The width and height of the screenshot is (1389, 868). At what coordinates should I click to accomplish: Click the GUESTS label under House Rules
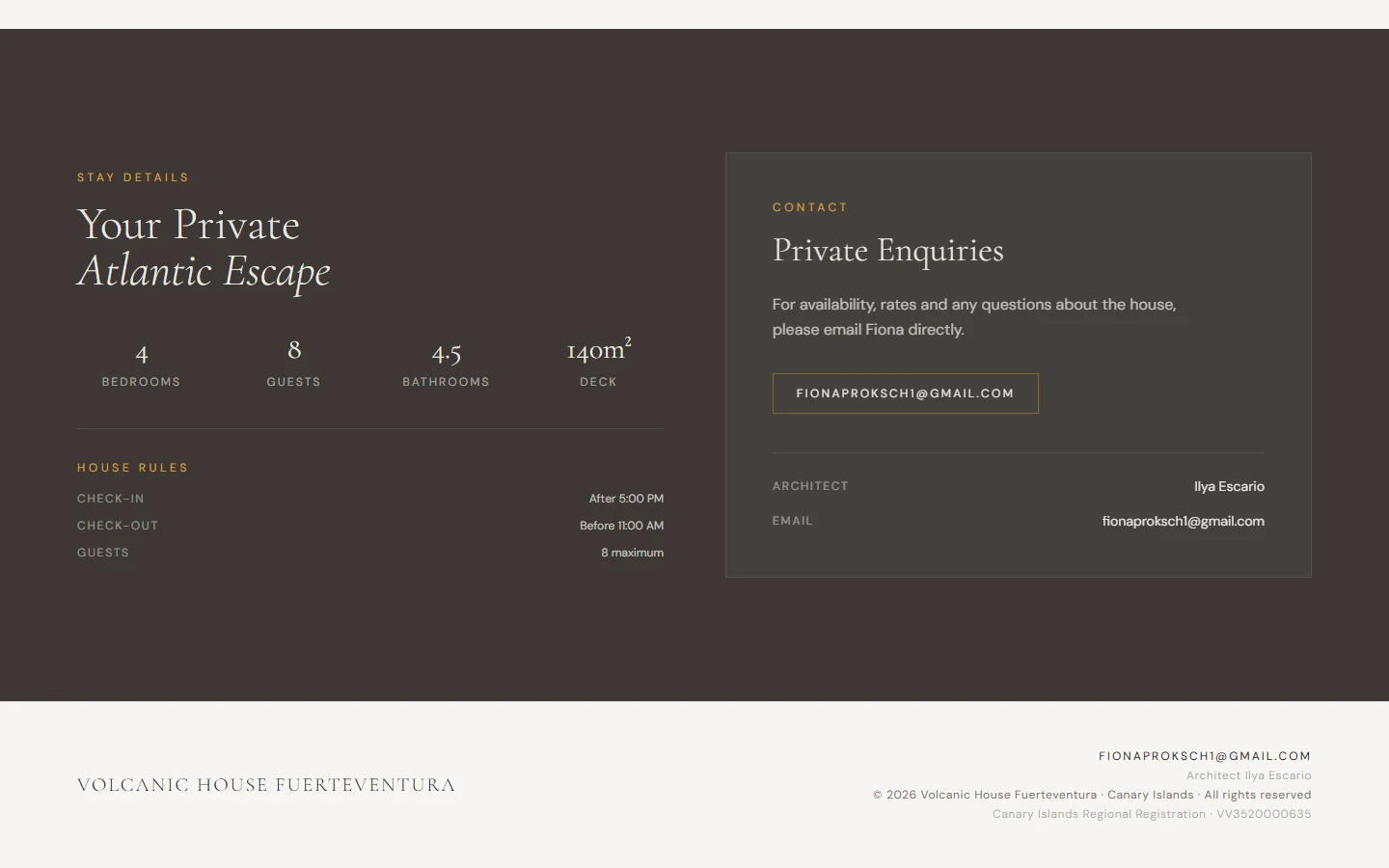103,553
